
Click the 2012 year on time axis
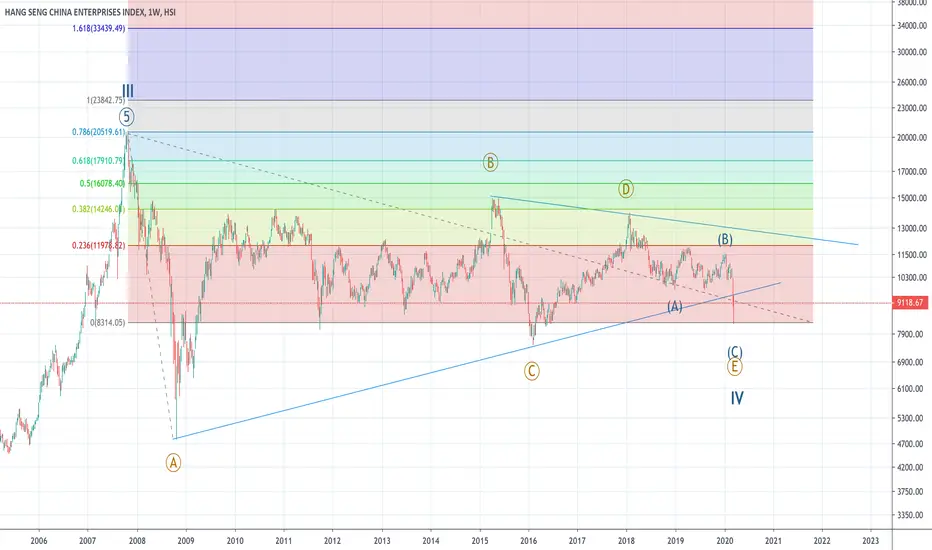332,540
